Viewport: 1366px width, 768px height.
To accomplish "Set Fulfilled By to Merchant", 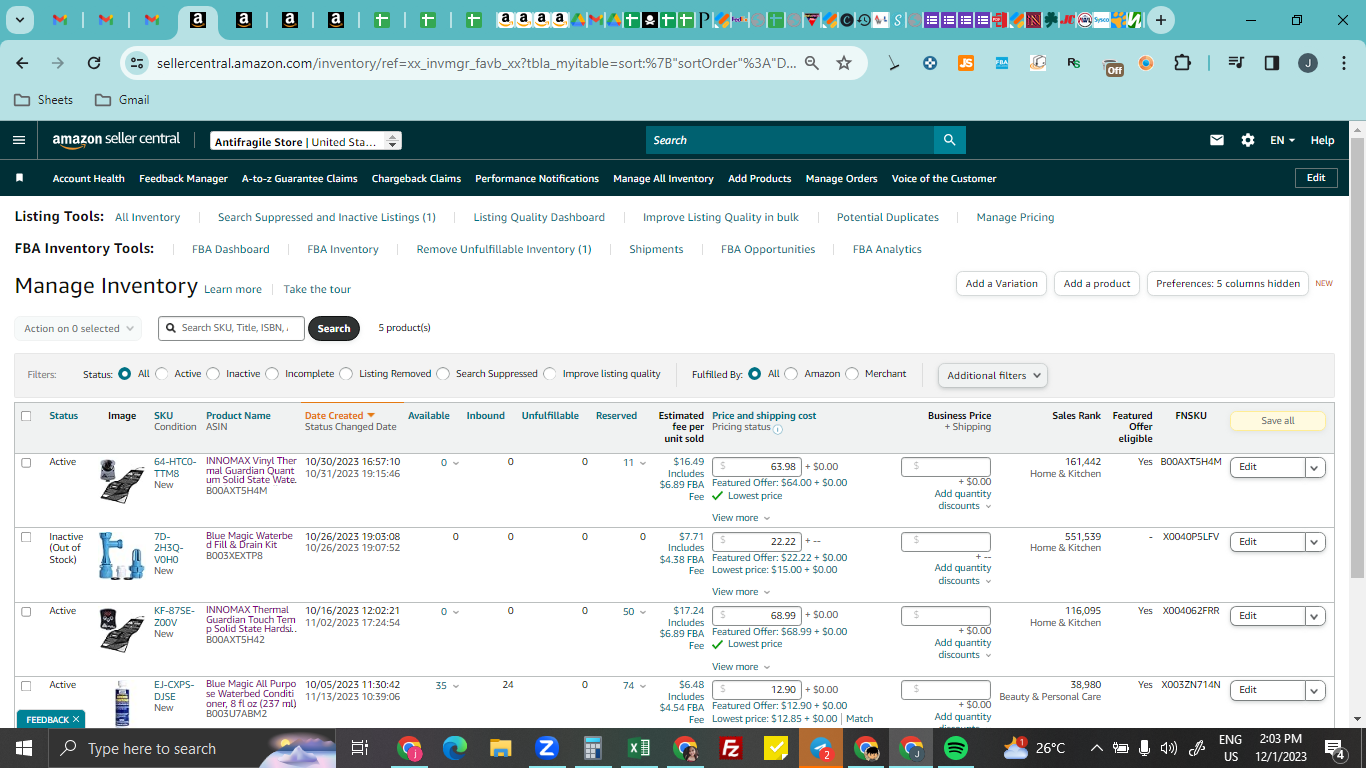I will point(852,374).
